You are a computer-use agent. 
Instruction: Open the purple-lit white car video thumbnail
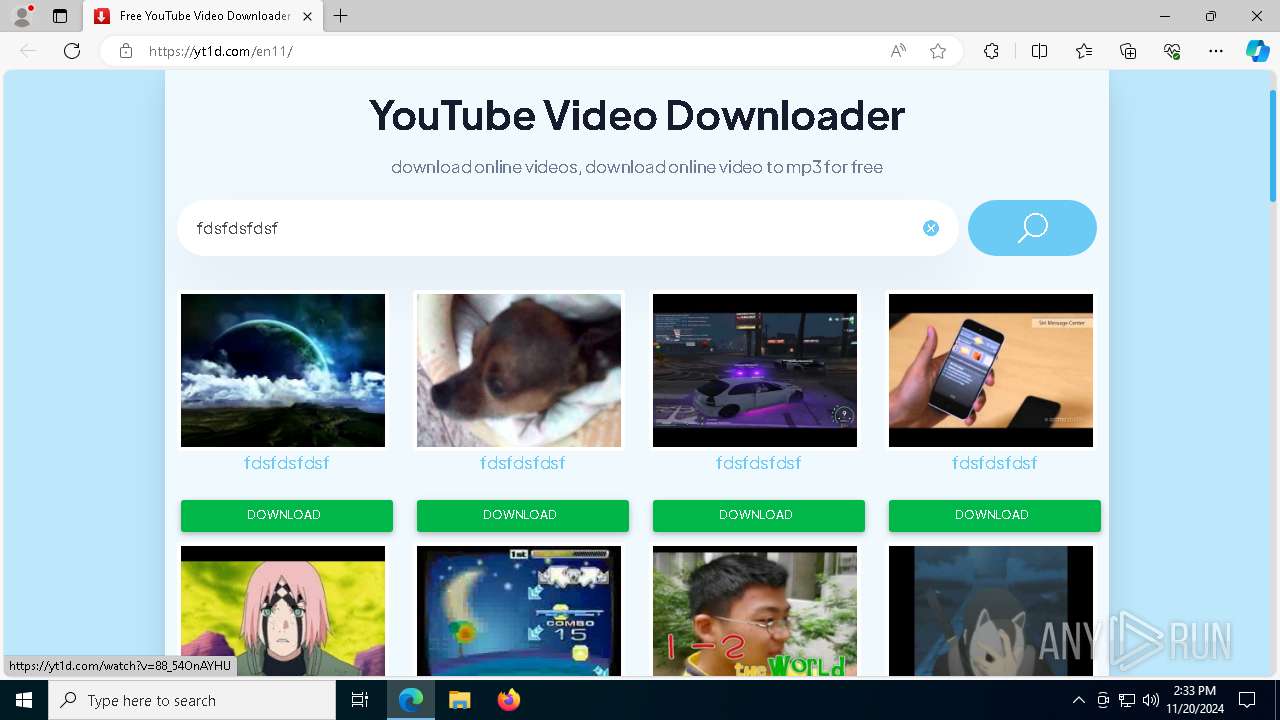pos(755,370)
